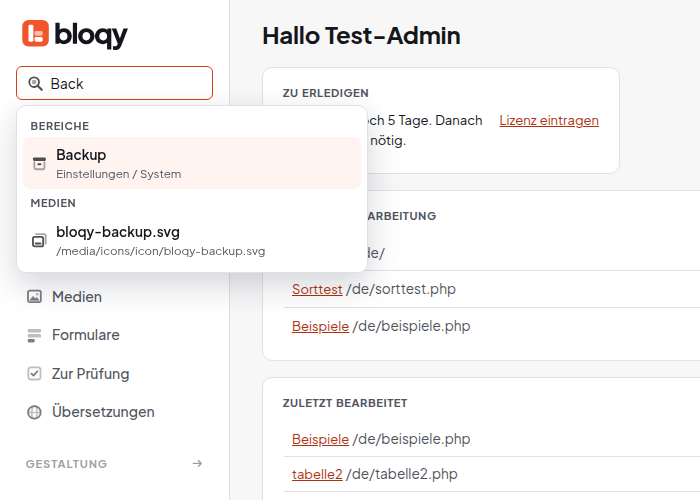The width and height of the screenshot is (700, 500).
Task: Click the BEREICHE group heading
Action: (x=60, y=126)
